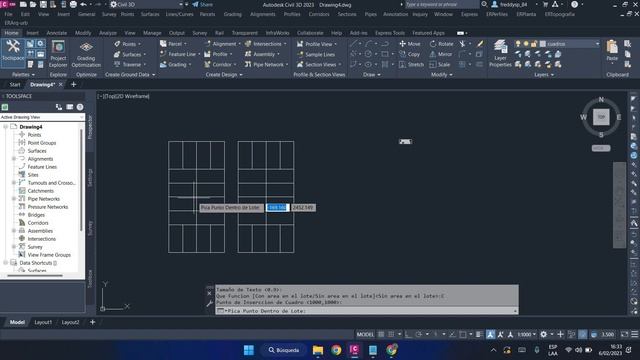640x360 pixels.
Task: Open command line customize wrench
Action: pyautogui.click(x=209, y=303)
